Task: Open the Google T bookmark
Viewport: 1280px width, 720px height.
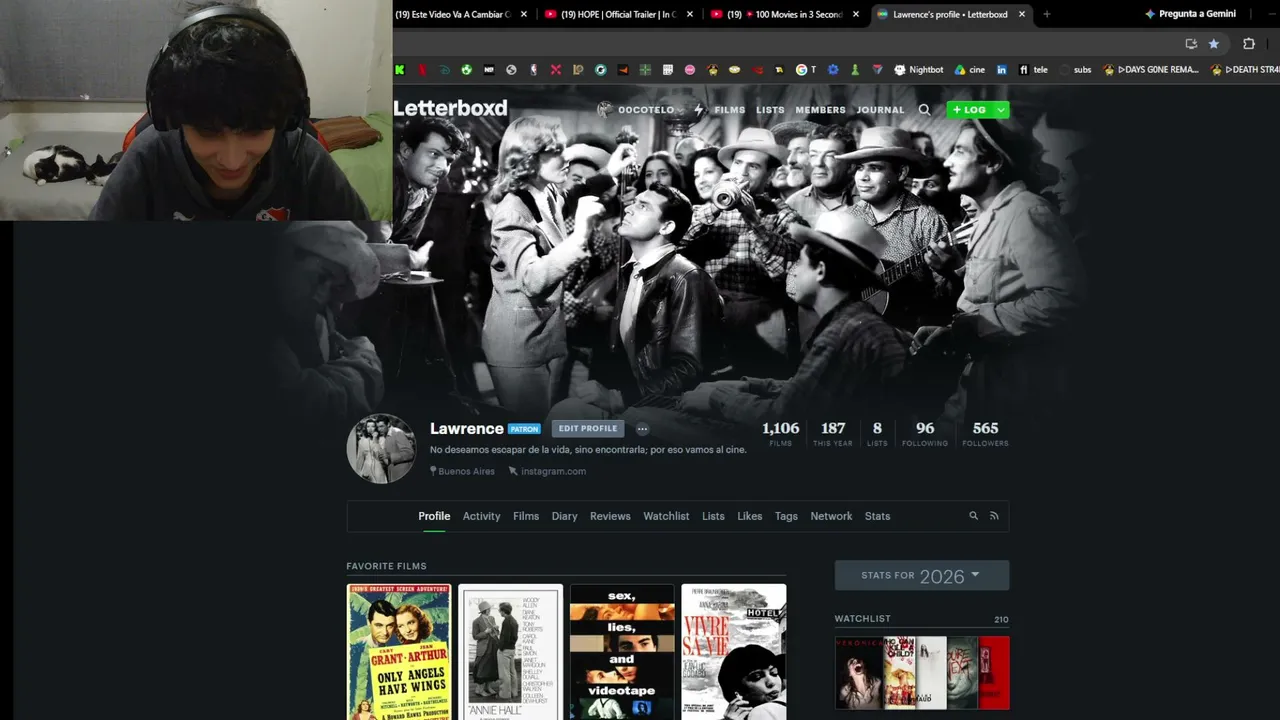Action: pos(806,70)
